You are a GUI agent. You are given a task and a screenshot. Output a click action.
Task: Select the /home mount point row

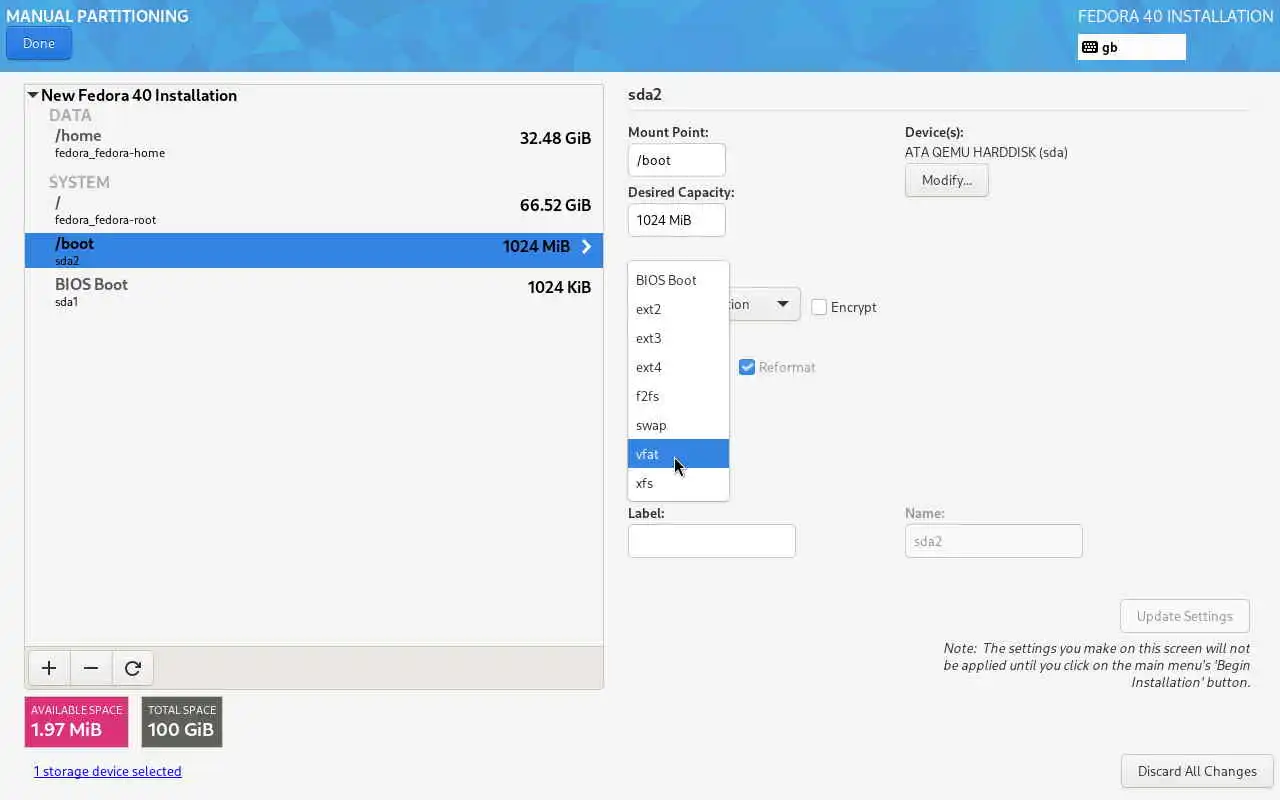tap(314, 143)
